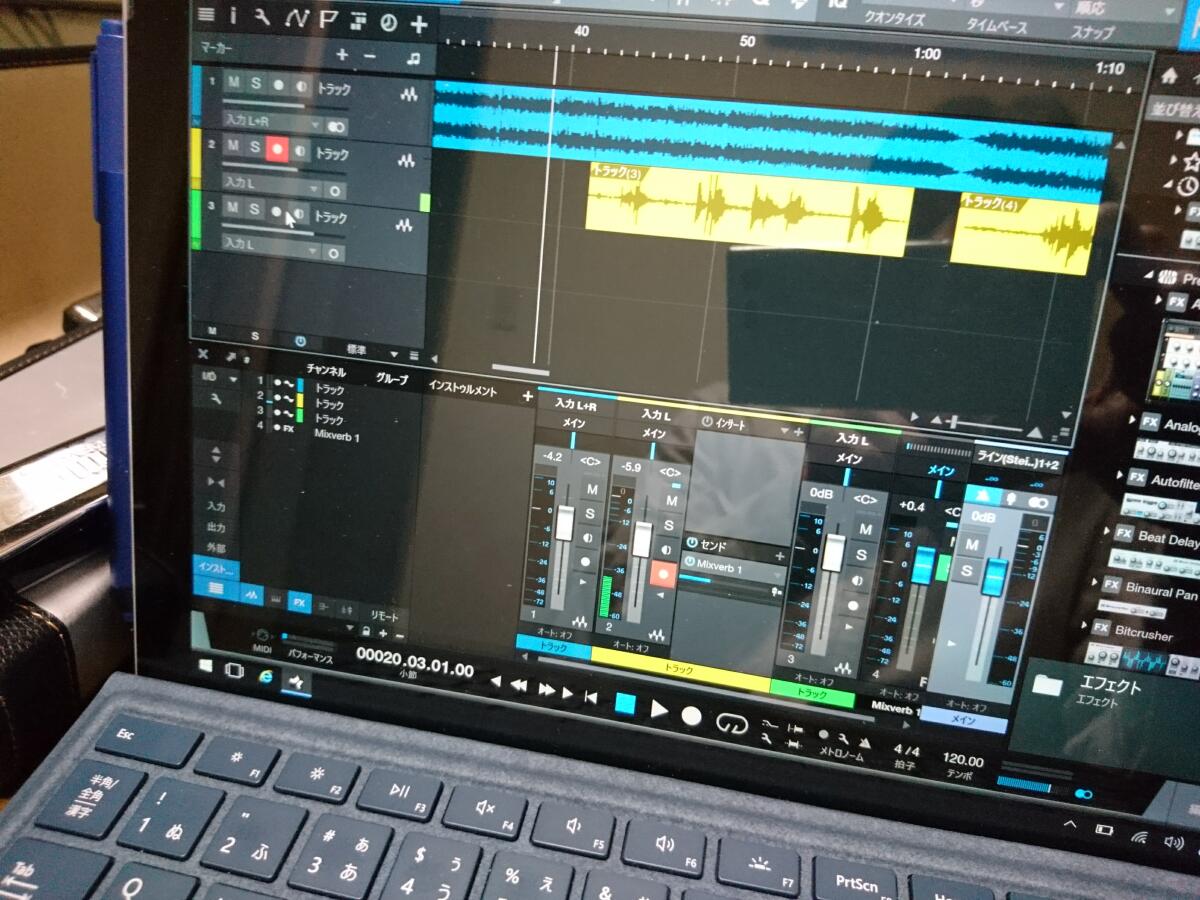Click the stop button in transport

625,704
